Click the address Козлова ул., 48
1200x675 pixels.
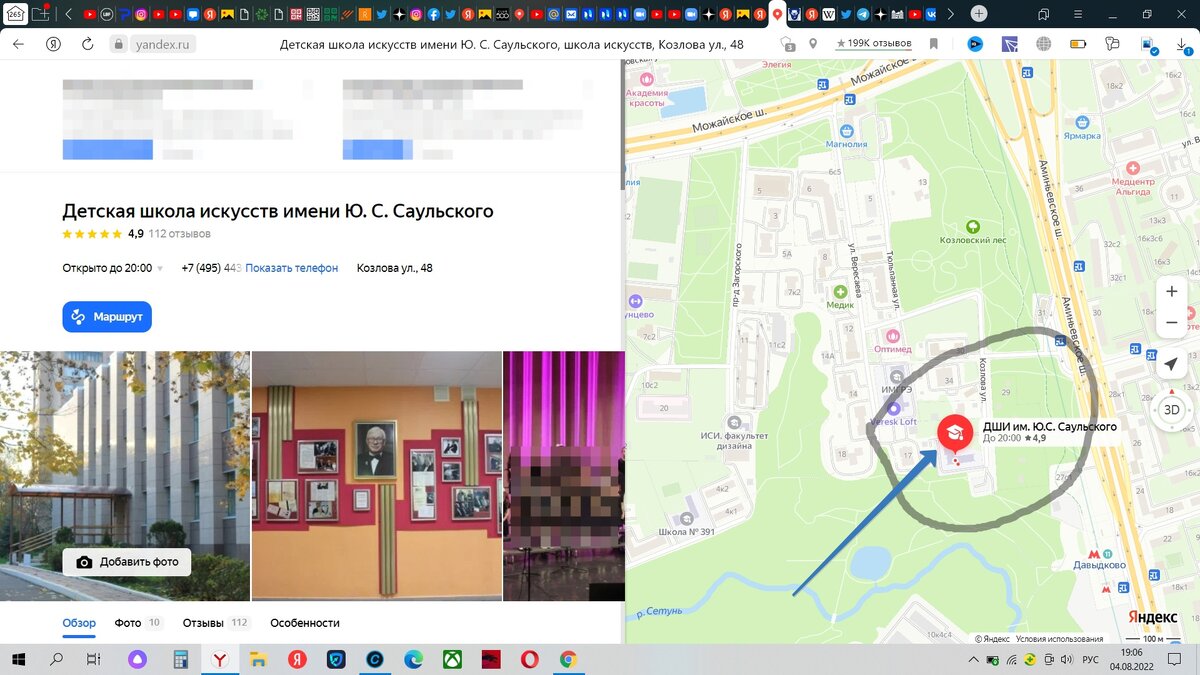(x=395, y=268)
